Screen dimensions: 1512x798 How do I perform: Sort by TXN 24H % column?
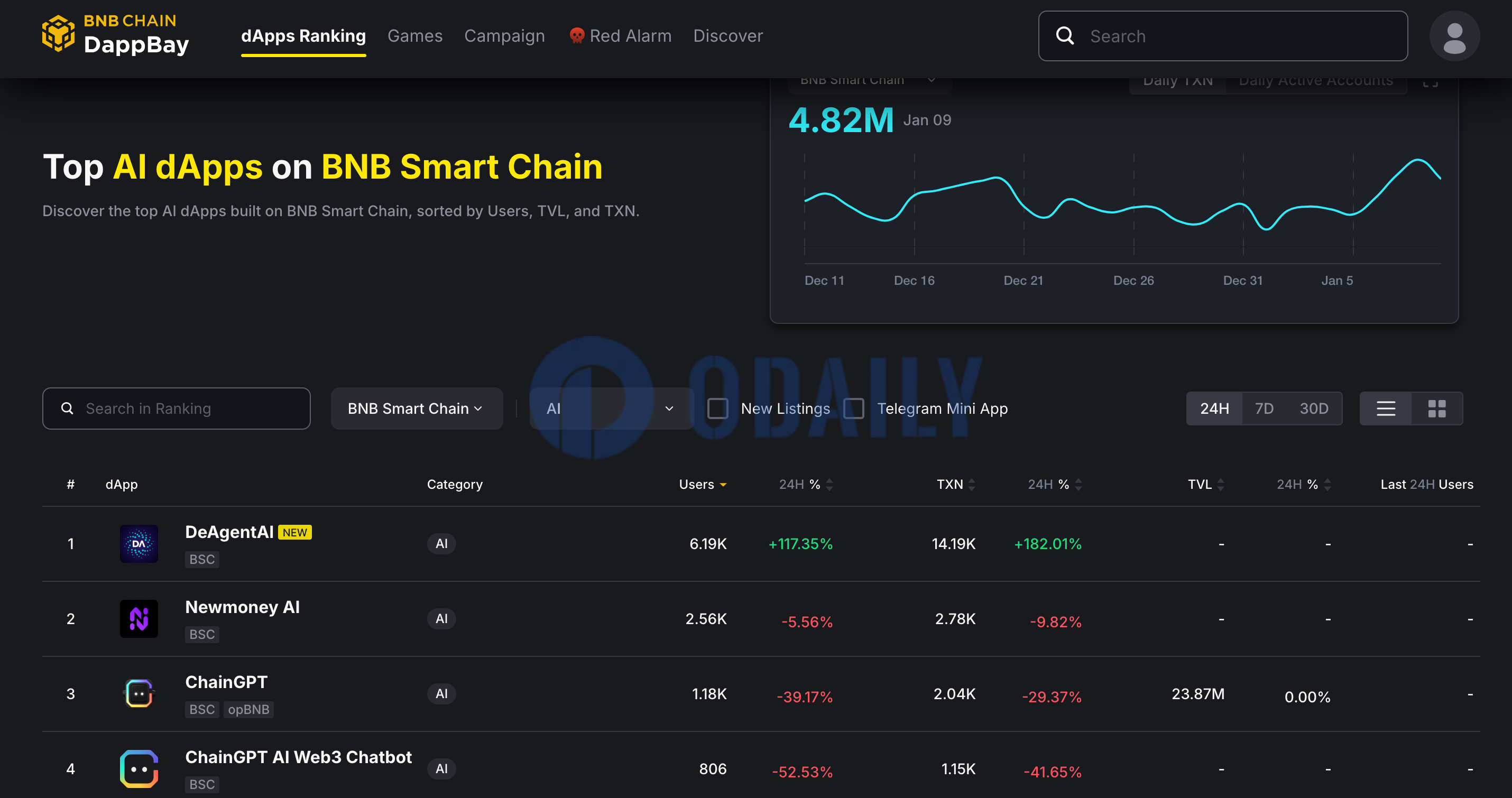(1079, 485)
